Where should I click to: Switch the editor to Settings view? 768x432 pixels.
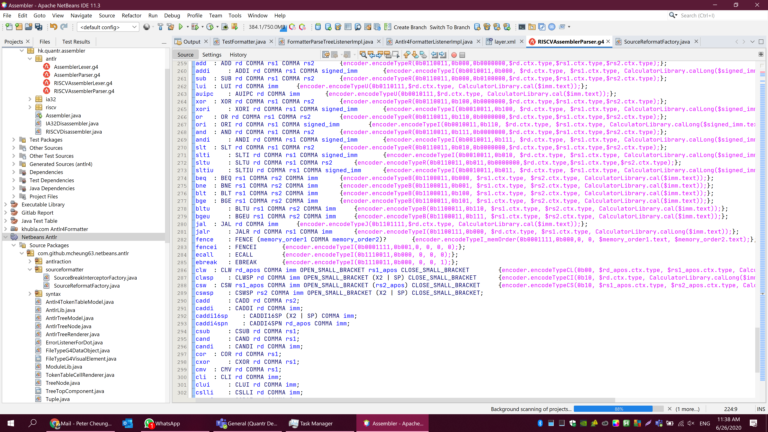pos(212,55)
